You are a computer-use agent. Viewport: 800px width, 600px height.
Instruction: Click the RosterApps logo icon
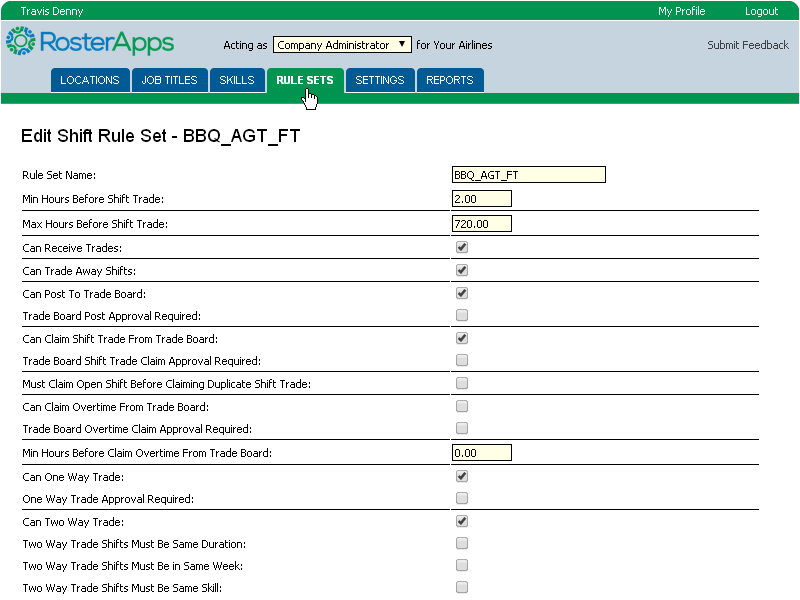click(20, 41)
